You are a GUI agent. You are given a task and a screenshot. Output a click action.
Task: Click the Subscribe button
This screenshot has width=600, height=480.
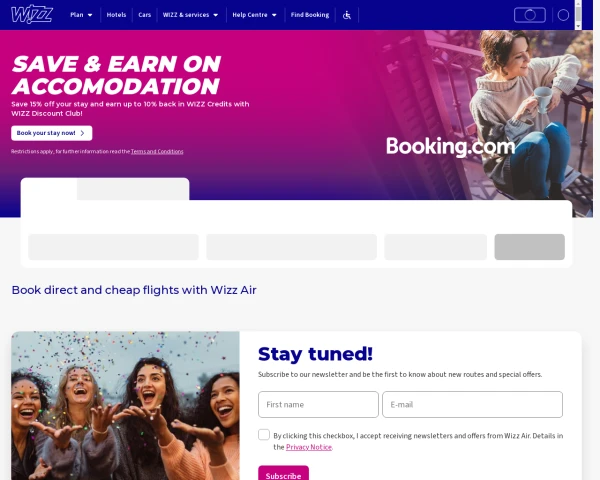[283, 473]
